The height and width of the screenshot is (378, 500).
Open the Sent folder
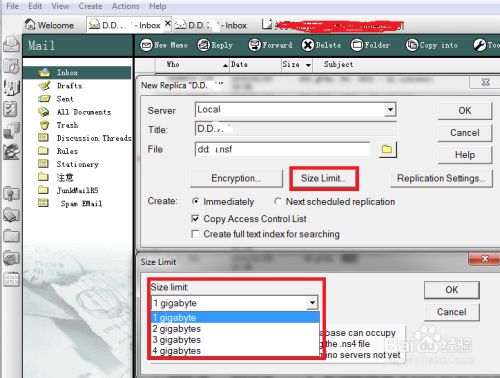64,99
